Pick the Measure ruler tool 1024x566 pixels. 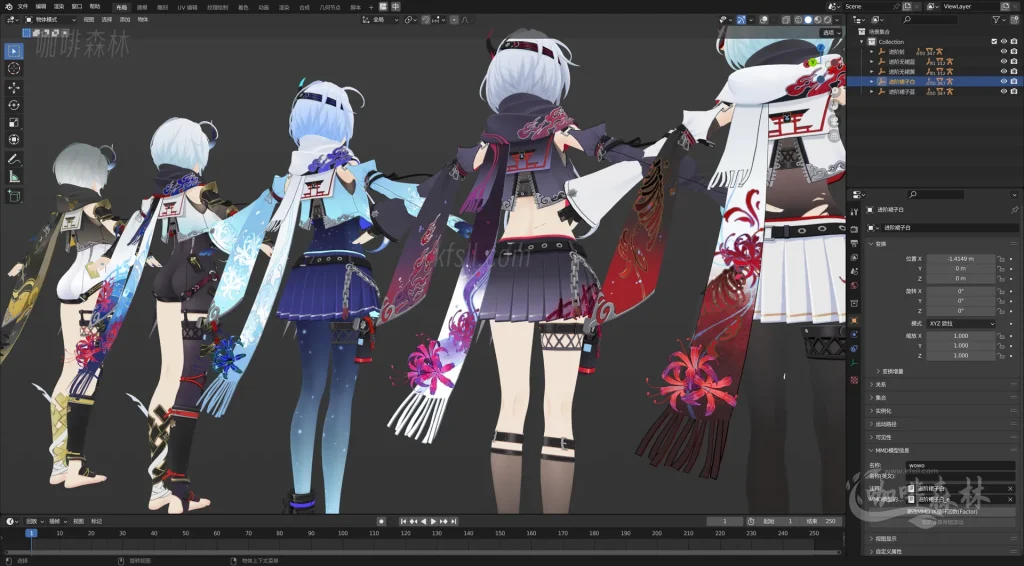point(14,176)
